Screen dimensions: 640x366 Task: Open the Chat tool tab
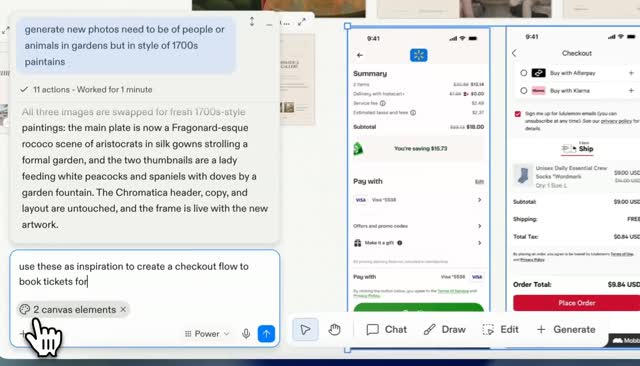[x=387, y=329]
